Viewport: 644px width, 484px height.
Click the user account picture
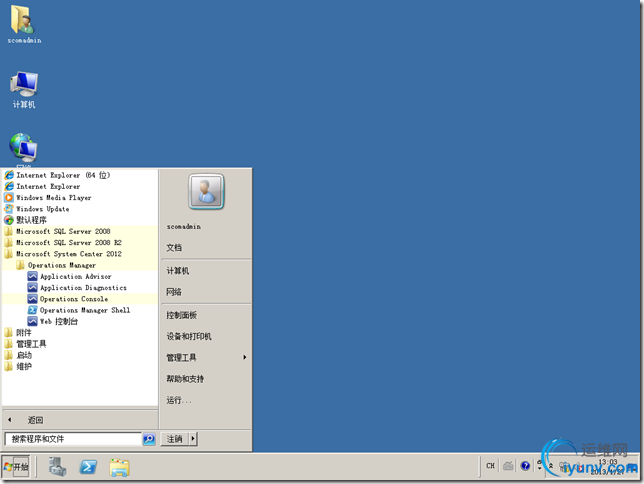[206, 192]
